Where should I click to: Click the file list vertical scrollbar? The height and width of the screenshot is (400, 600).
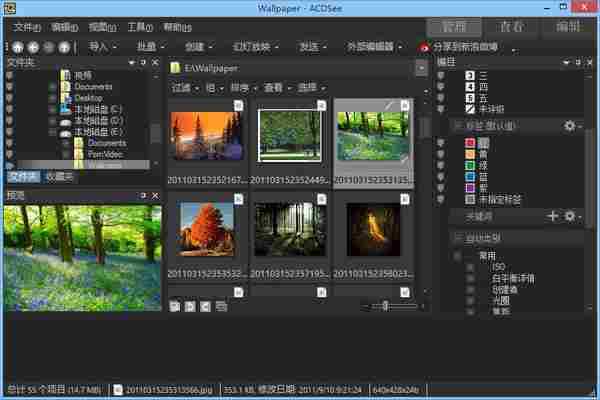pos(425,128)
